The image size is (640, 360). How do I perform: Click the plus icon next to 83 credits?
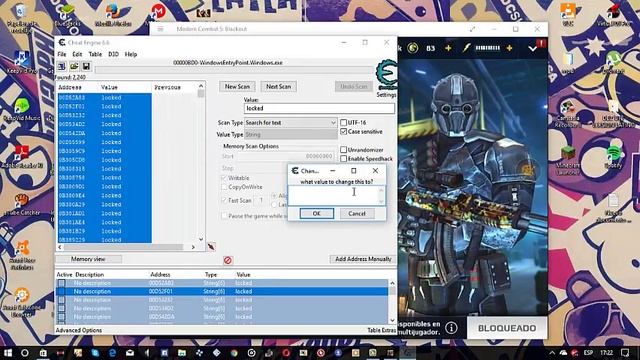(448, 48)
